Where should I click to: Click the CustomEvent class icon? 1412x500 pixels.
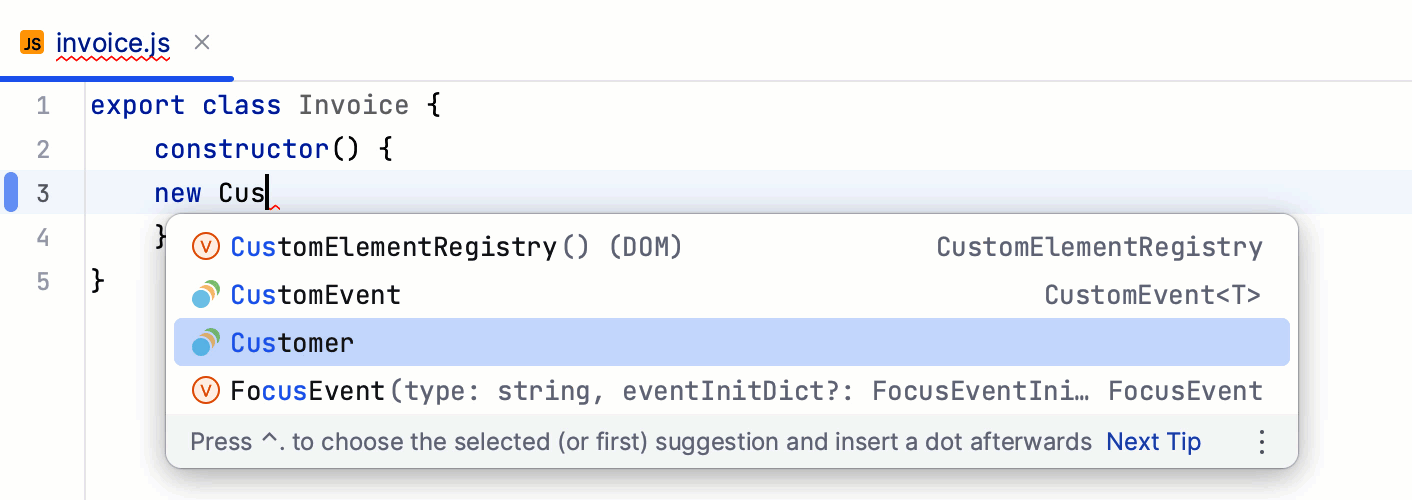[x=205, y=295]
